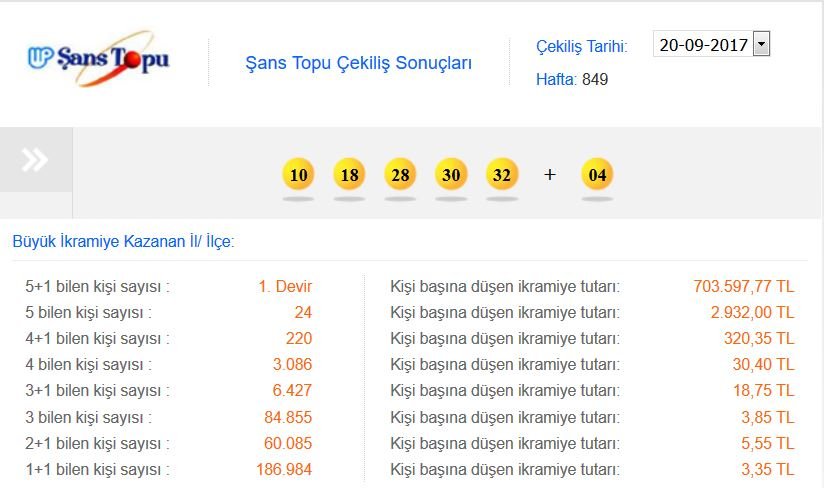This screenshot has width=824, height=488.
Task: Click the yellow ball numbered 32
Action: (502, 175)
